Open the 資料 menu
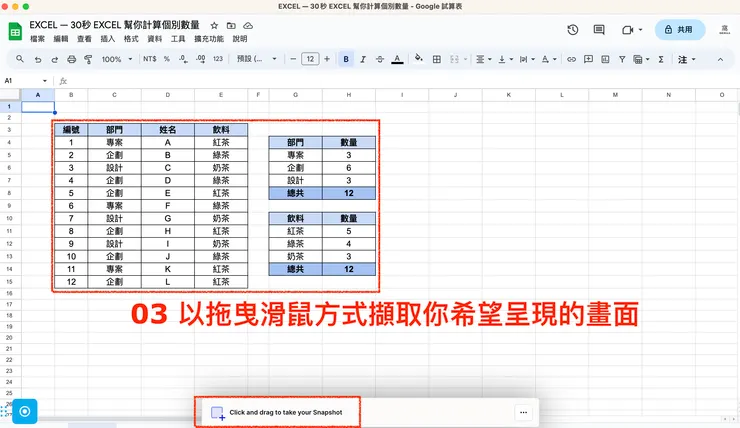This screenshot has height=428, width=740. (x=155, y=39)
